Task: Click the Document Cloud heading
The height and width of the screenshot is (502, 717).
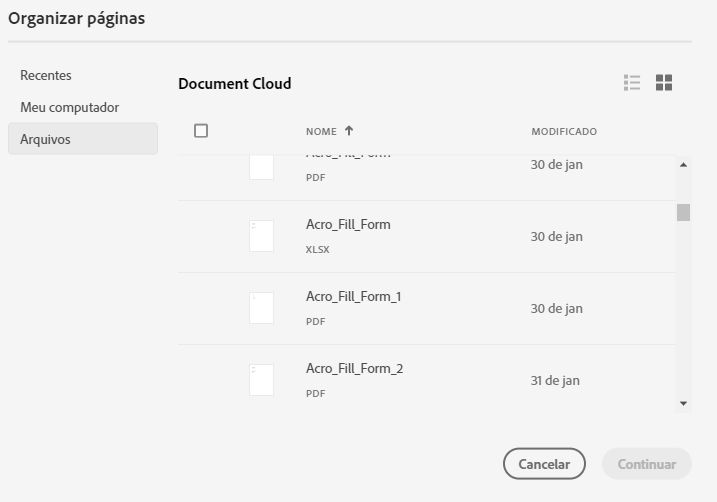Action: pos(235,84)
